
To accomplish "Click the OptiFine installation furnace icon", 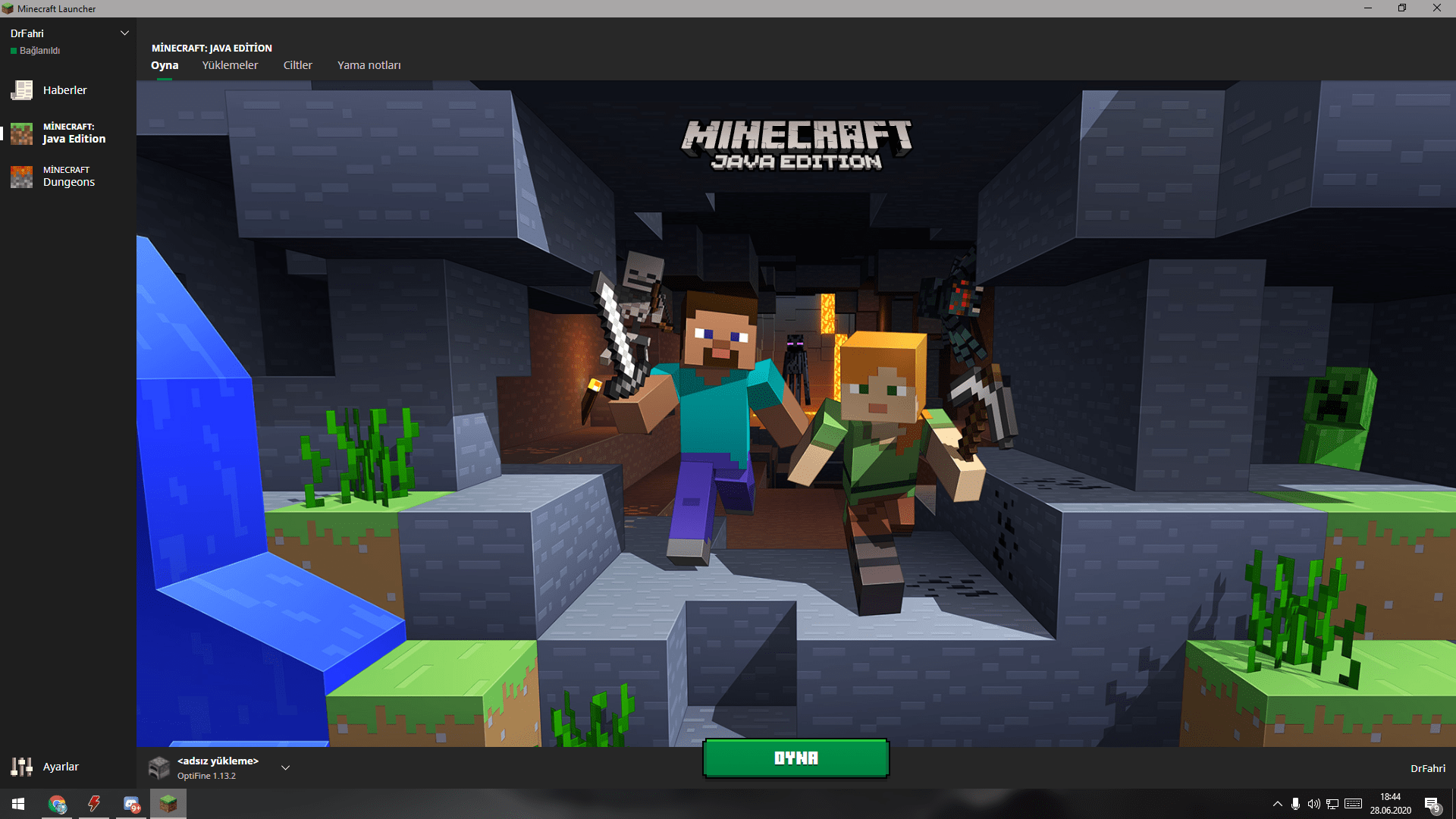I will coord(159,767).
